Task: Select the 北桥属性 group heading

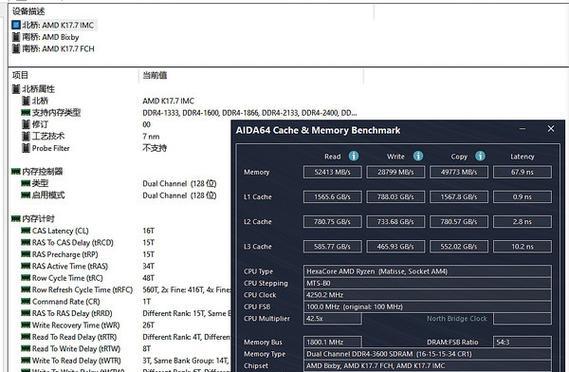Action: [33, 89]
